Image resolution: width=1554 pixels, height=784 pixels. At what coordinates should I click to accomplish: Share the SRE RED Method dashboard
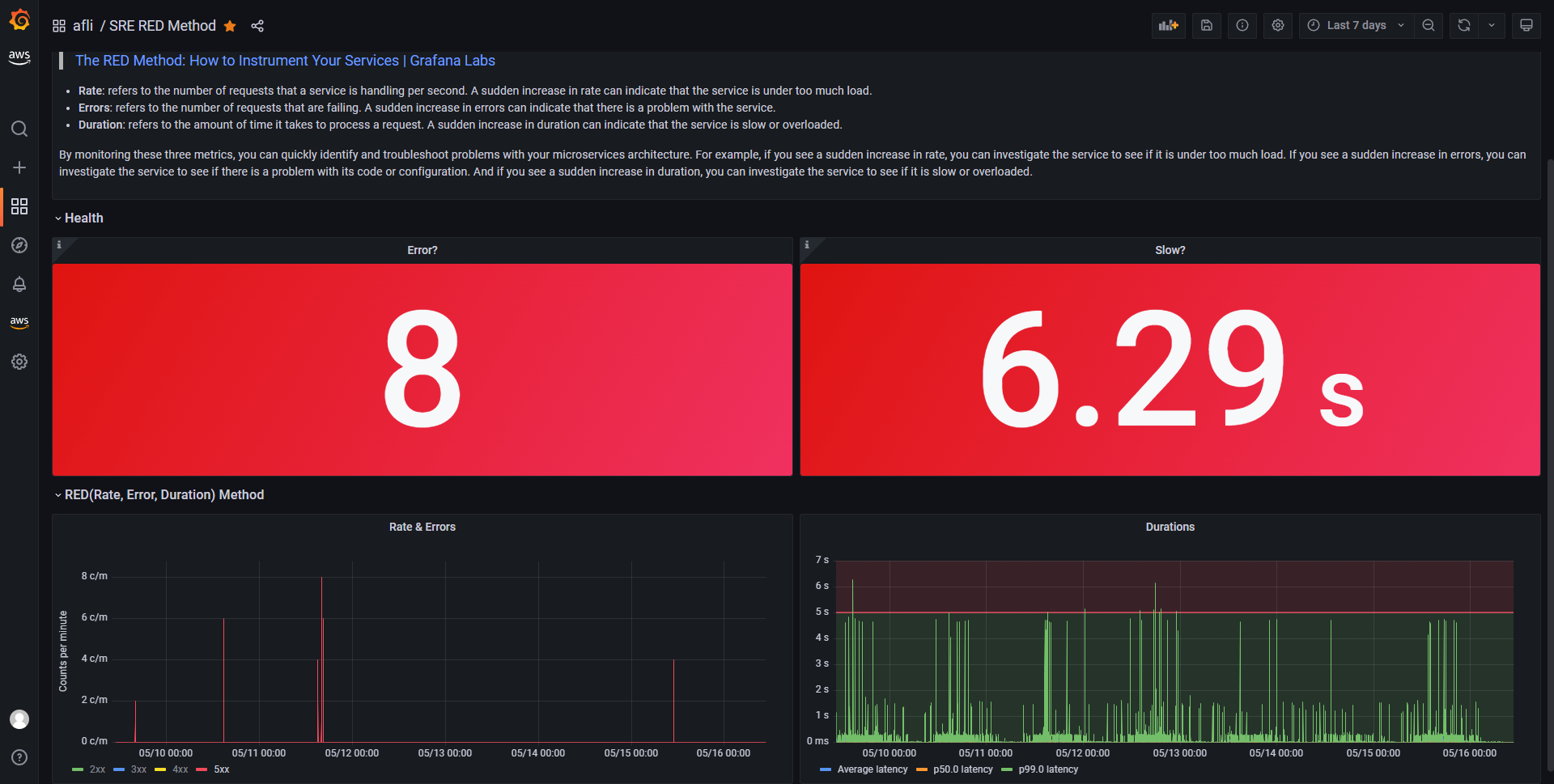coord(257,26)
